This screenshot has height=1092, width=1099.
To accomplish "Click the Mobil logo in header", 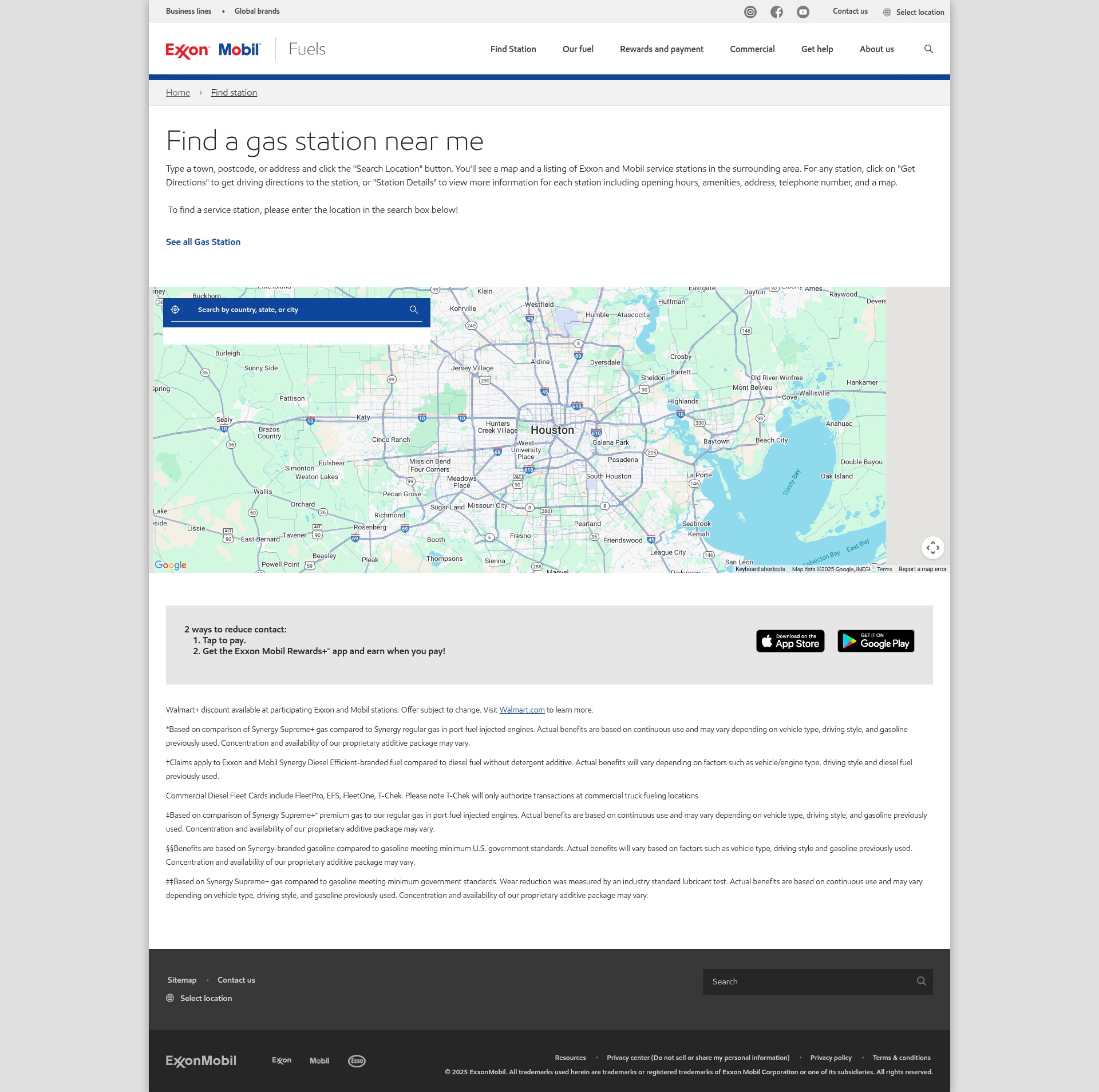I will (239, 50).
